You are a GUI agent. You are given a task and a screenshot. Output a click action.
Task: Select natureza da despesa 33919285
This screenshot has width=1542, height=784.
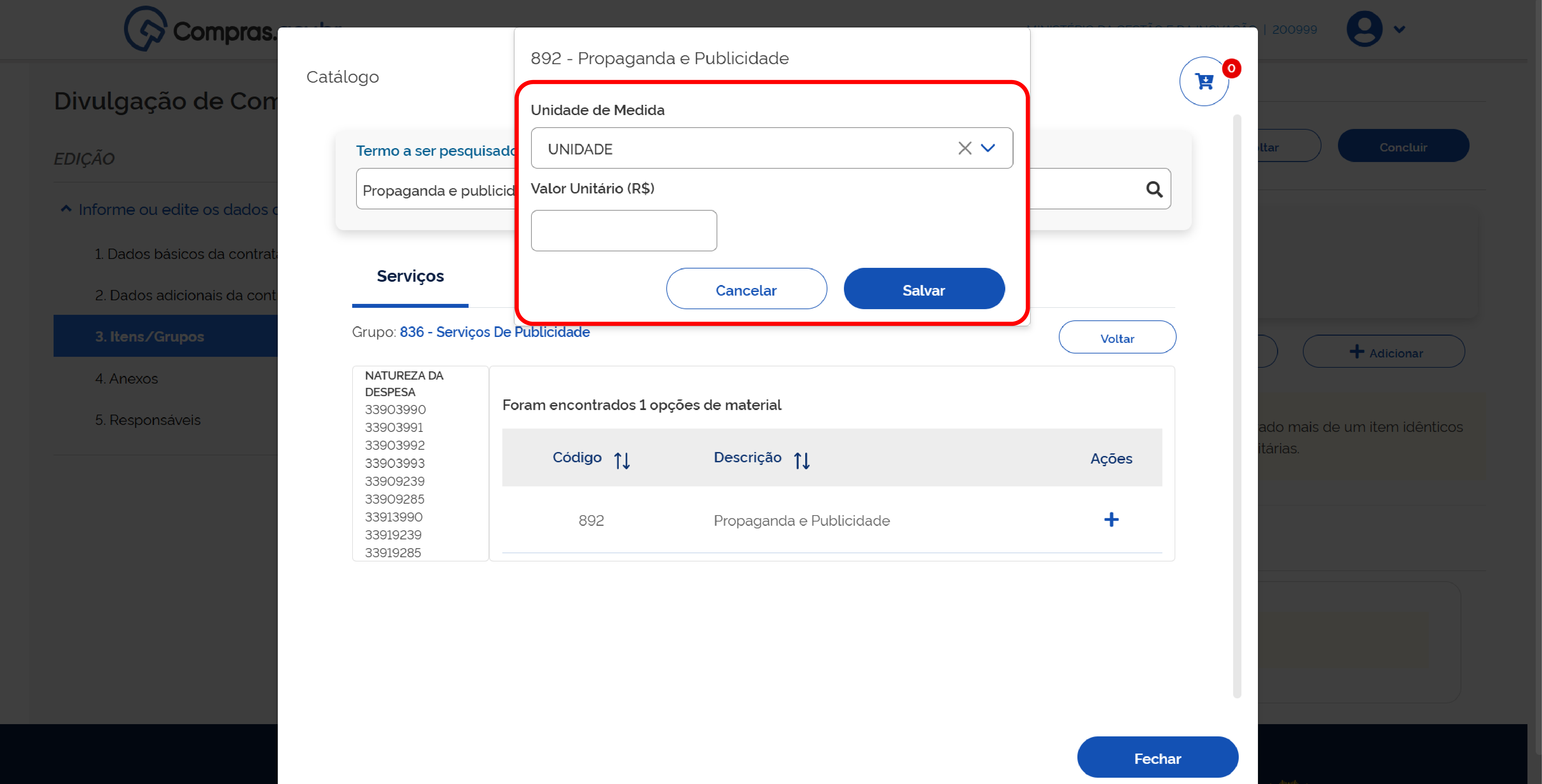[x=393, y=553]
